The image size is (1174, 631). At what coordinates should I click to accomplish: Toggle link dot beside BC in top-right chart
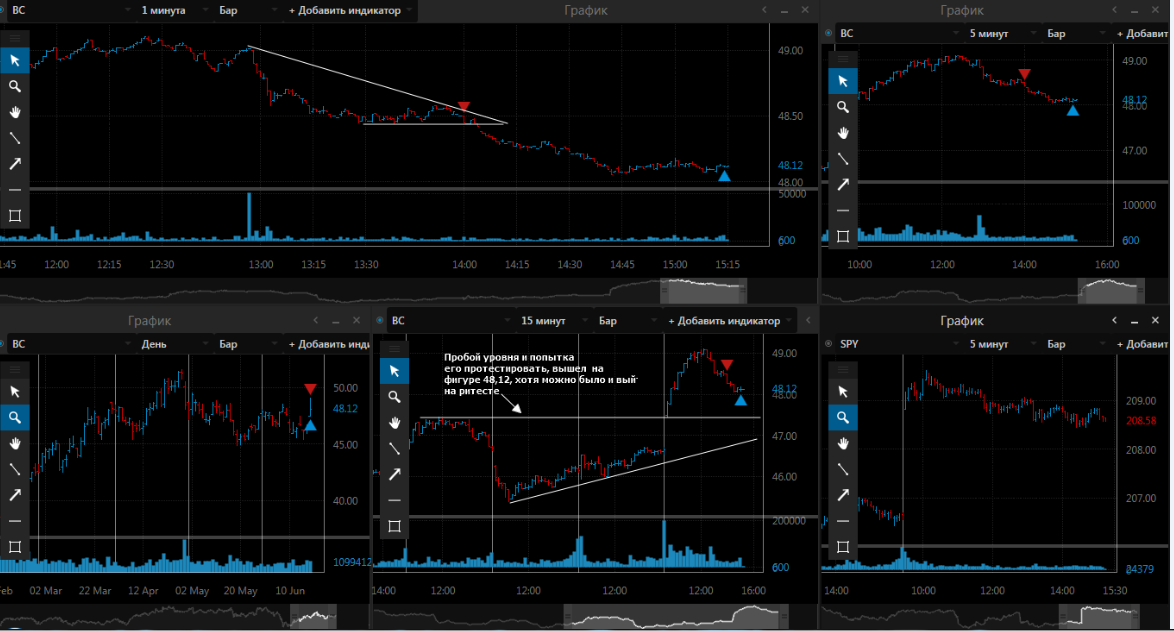(x=828, y=34)
